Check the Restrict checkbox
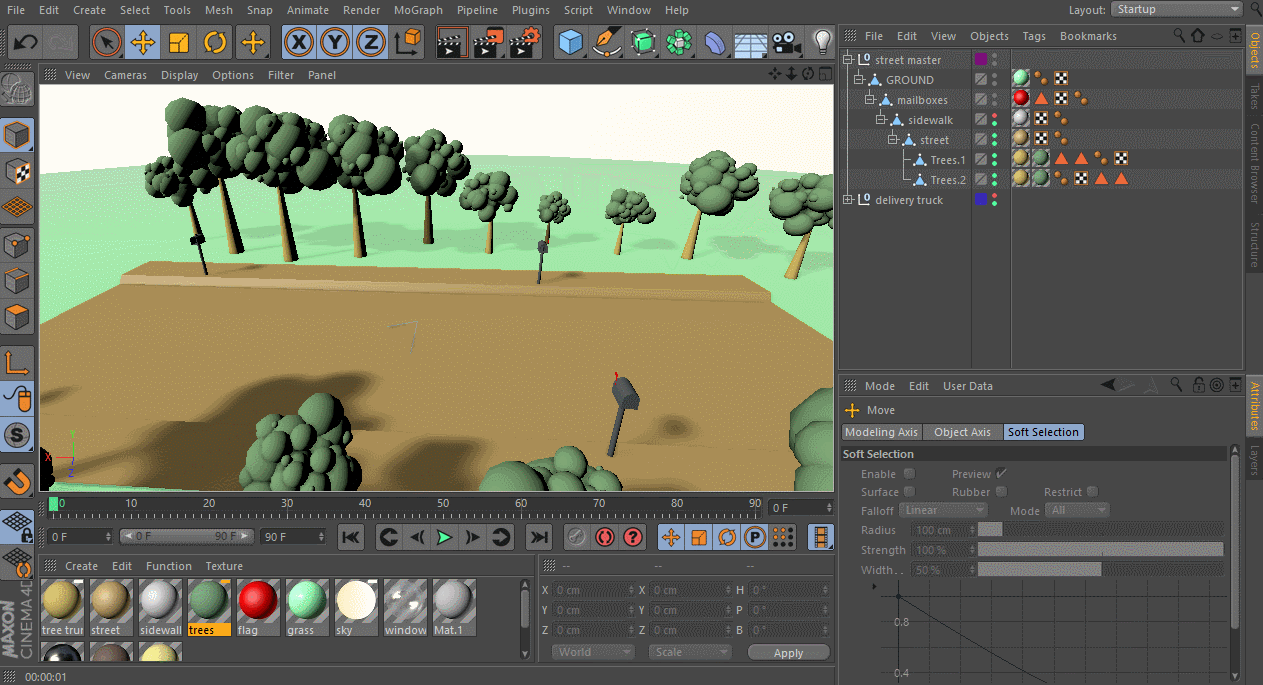1263x685 pixels. click(1092, 492)
